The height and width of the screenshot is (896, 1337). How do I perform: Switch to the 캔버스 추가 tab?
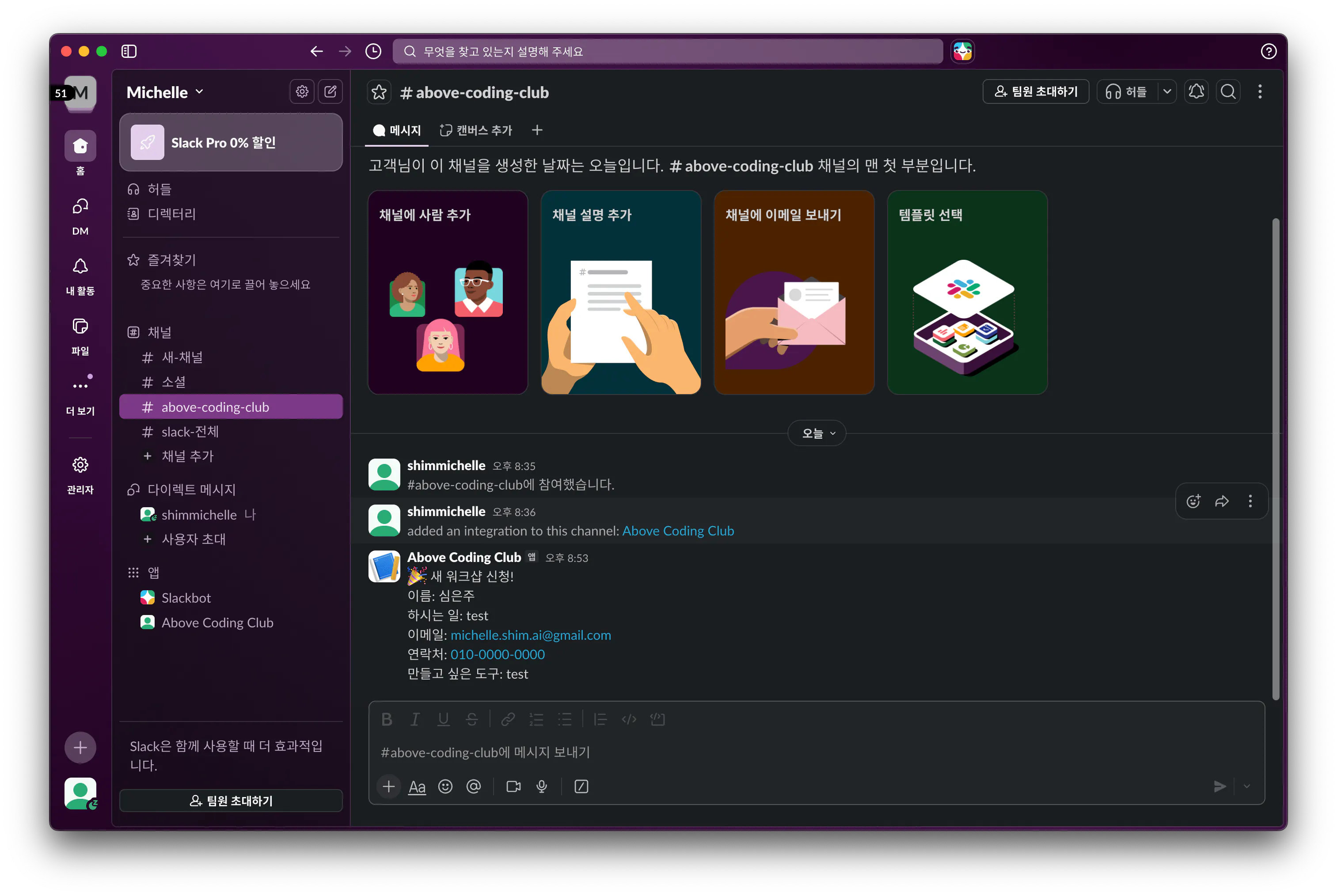click(476, 130)
